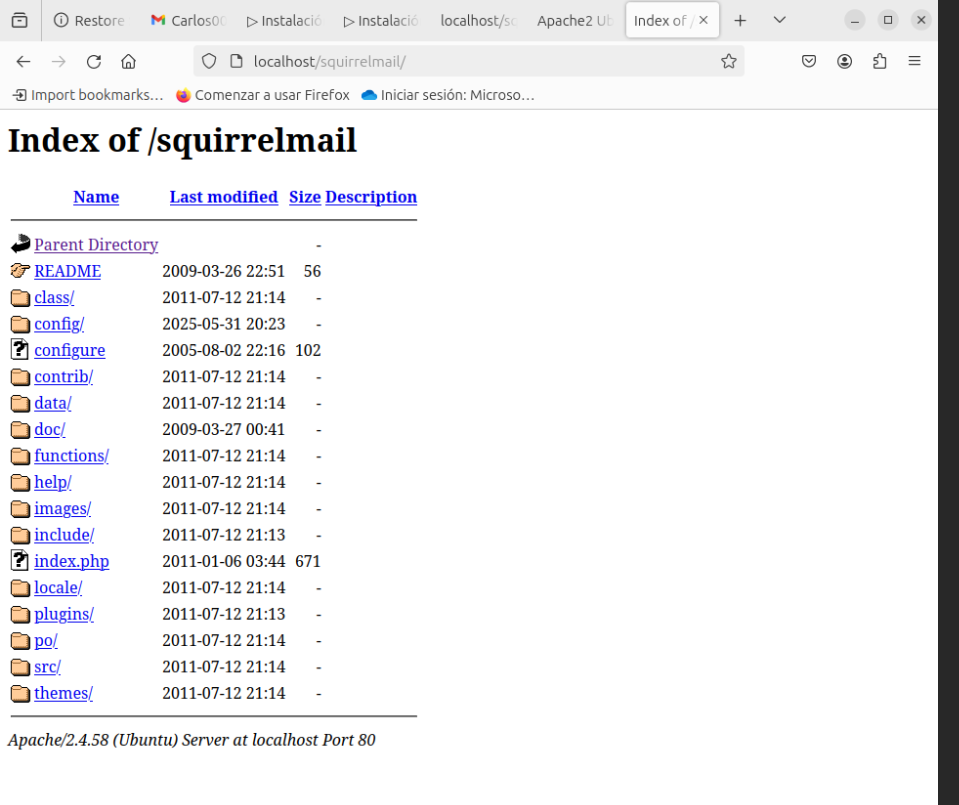Click the folder icon beside functions/
This screenshot has height=805, width=959.
coord(20,456)
